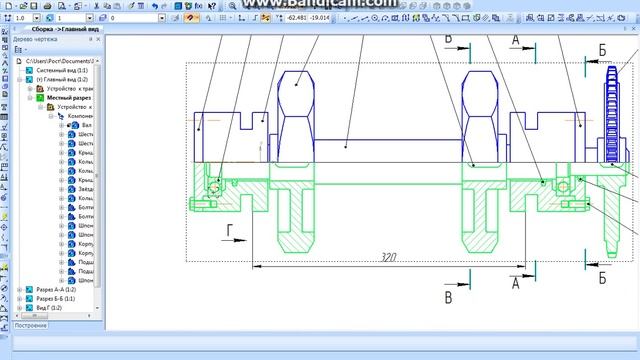Click the local coordinate system icon

(242, 18)
